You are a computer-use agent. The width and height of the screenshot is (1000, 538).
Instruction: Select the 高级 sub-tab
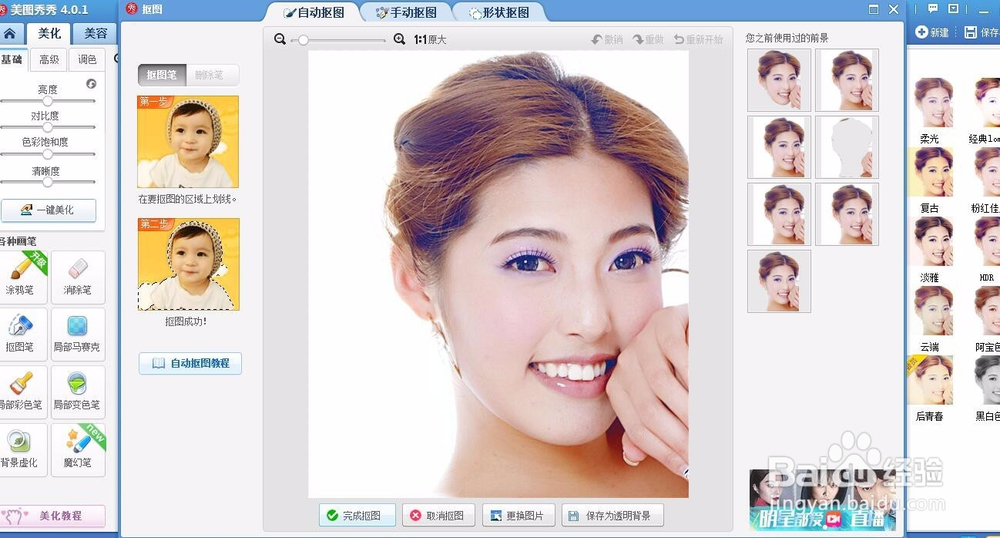(x=49, y=59)
